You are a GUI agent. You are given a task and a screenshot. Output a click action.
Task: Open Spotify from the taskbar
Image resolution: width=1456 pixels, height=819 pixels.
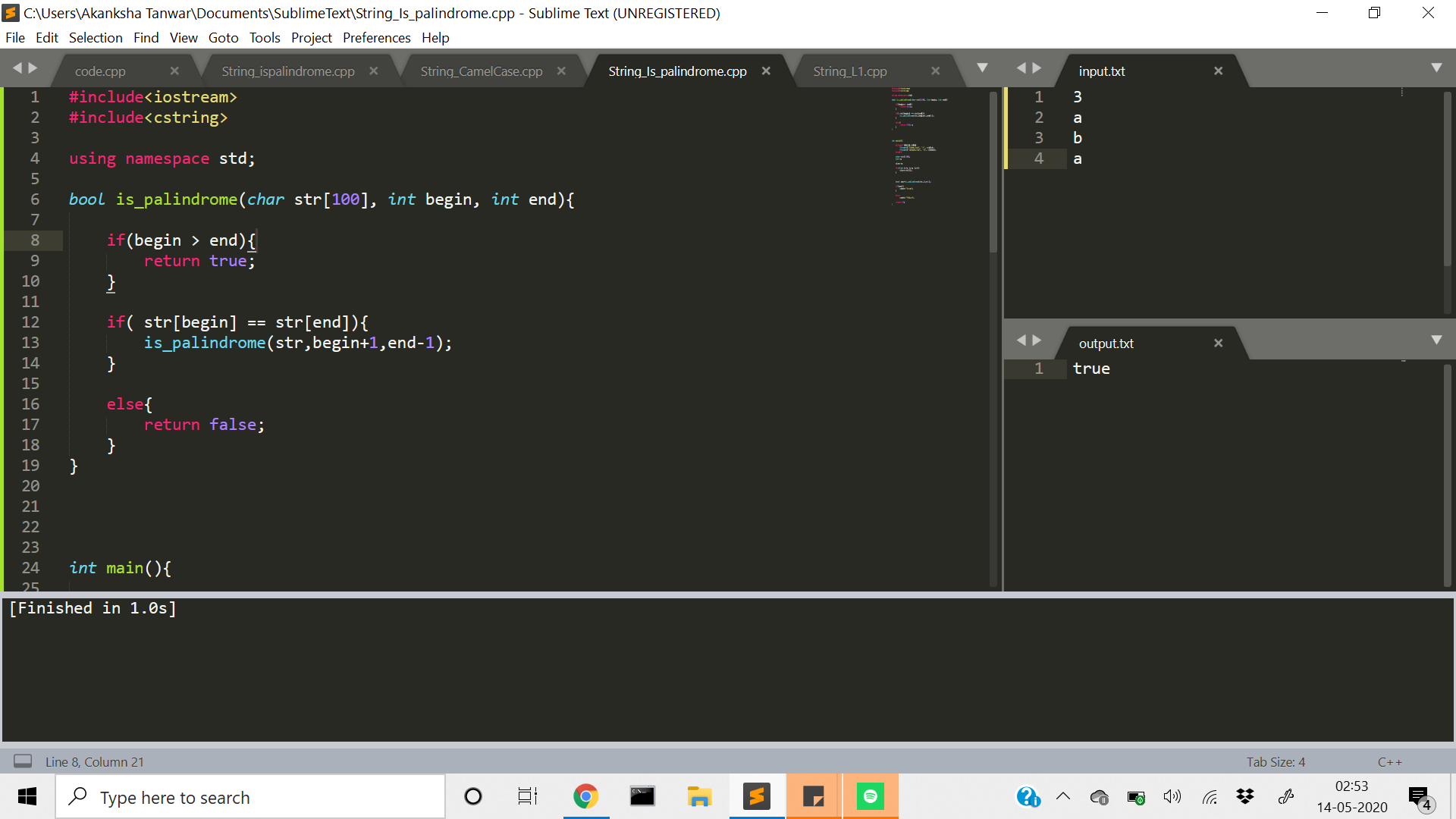[870, 796]
